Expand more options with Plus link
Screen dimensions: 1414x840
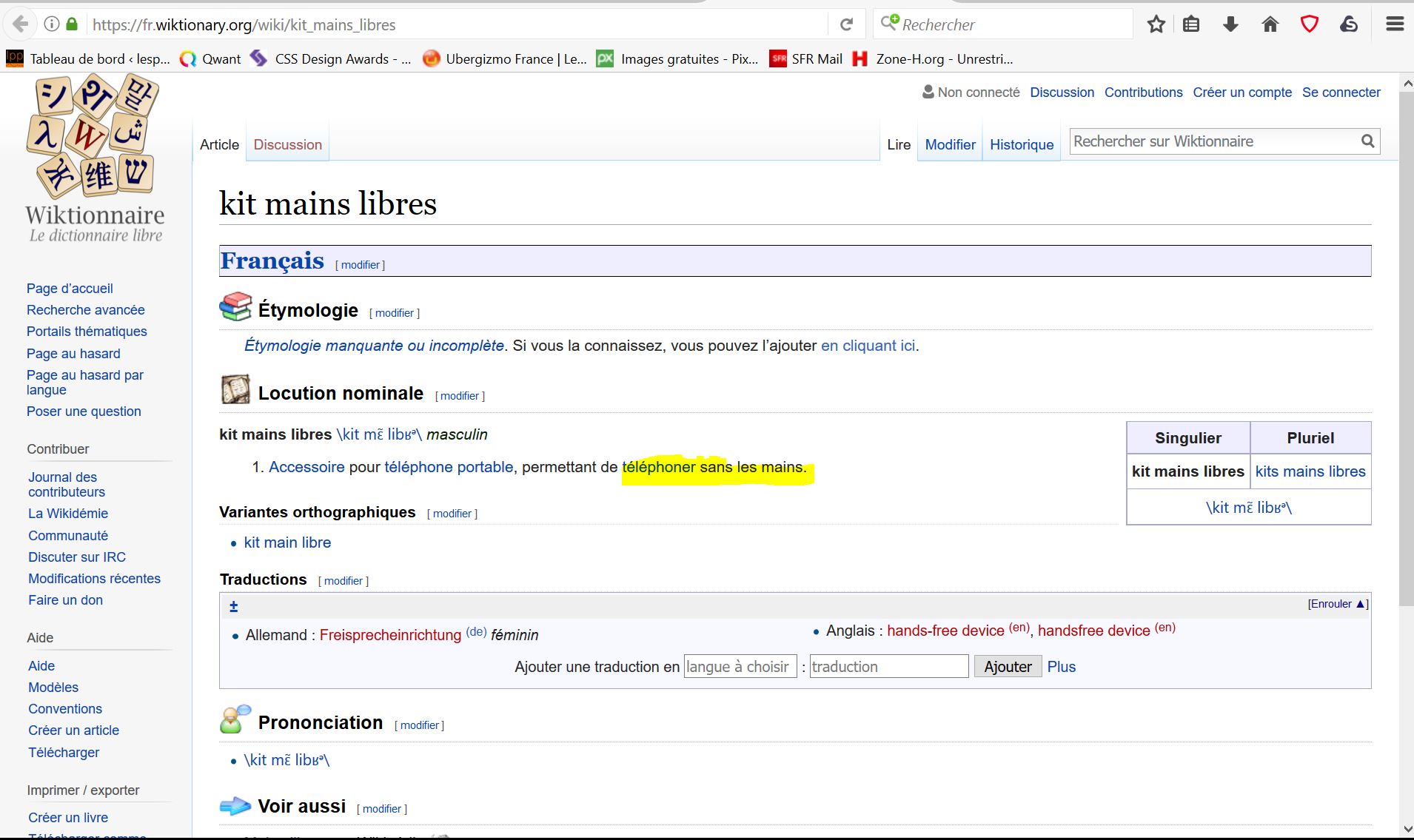click(x=1061, y=667)
